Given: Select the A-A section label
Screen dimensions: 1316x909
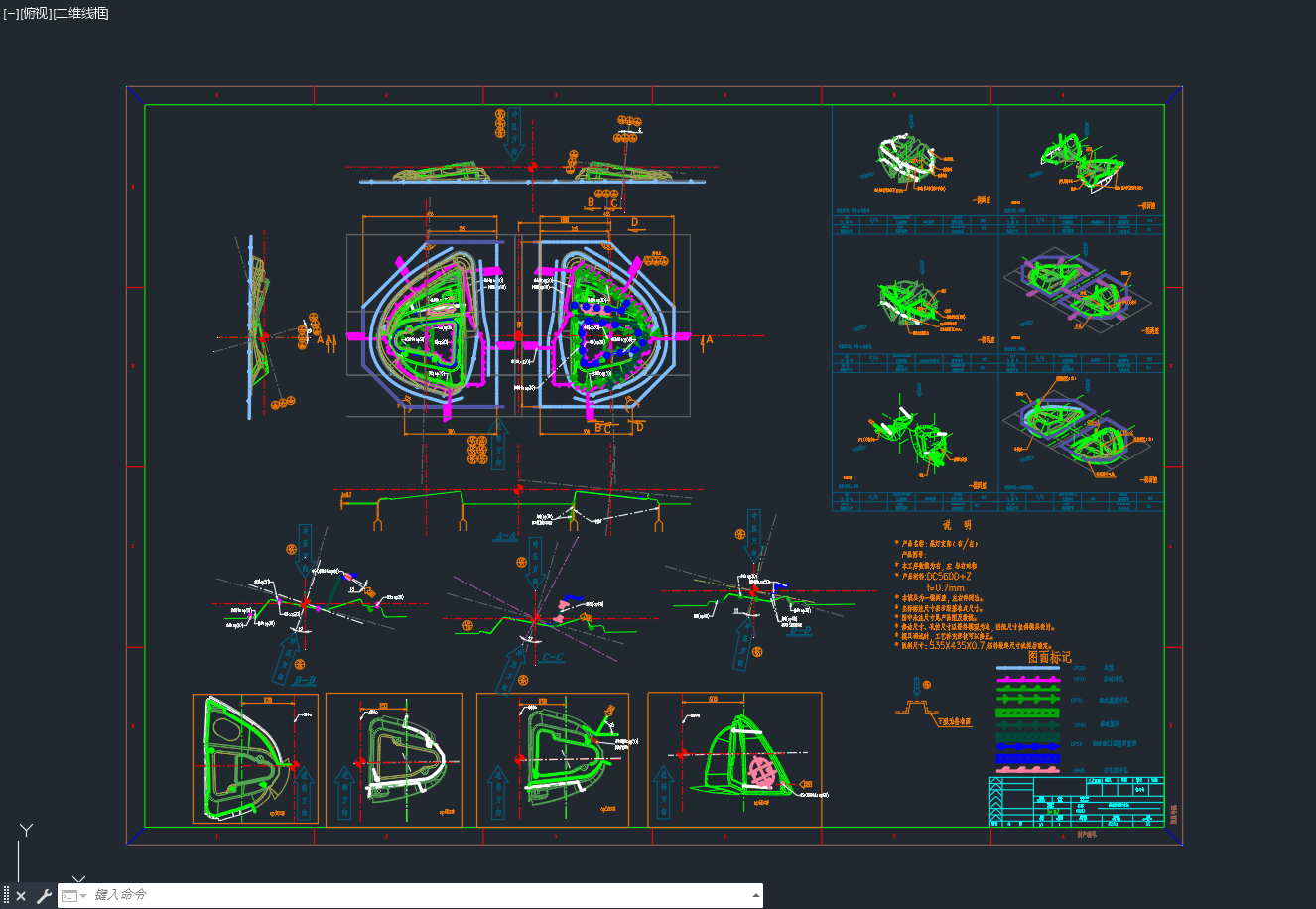Looking at the screenshot, I should pyautogui.click(x=505, y=537).
